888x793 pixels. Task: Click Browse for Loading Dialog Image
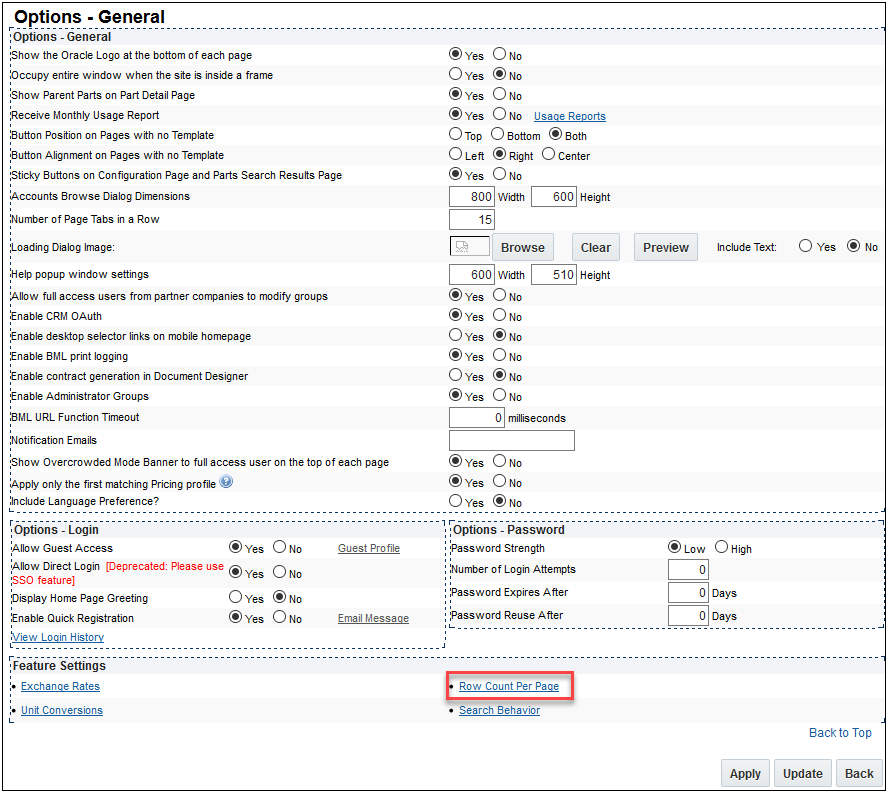pyautogui.click(x=523, y=248)
